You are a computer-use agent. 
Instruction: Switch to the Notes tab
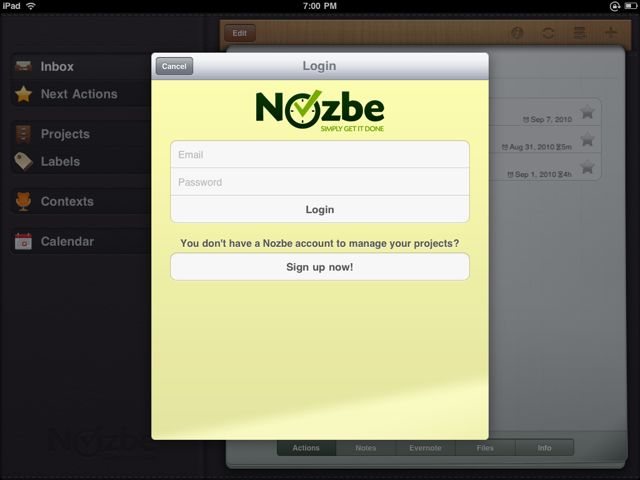(x=366, y=448)
